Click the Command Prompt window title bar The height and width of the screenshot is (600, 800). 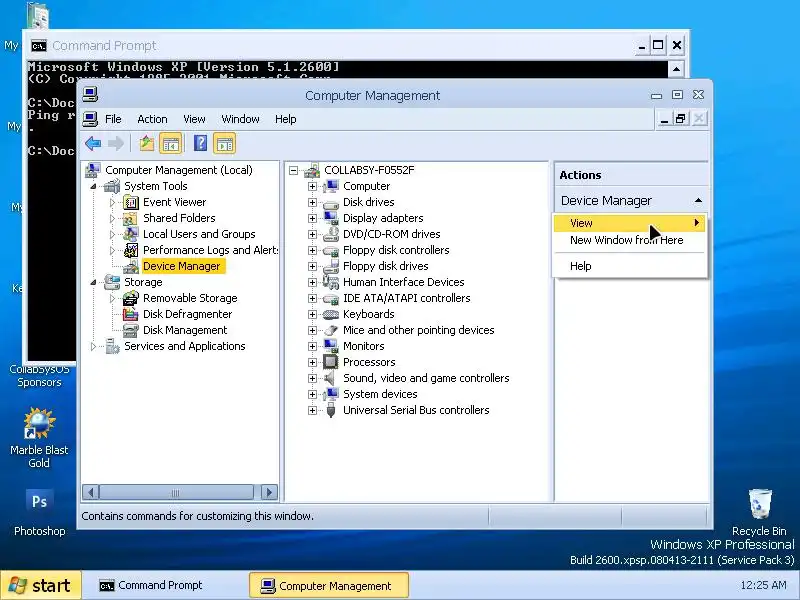332,45
